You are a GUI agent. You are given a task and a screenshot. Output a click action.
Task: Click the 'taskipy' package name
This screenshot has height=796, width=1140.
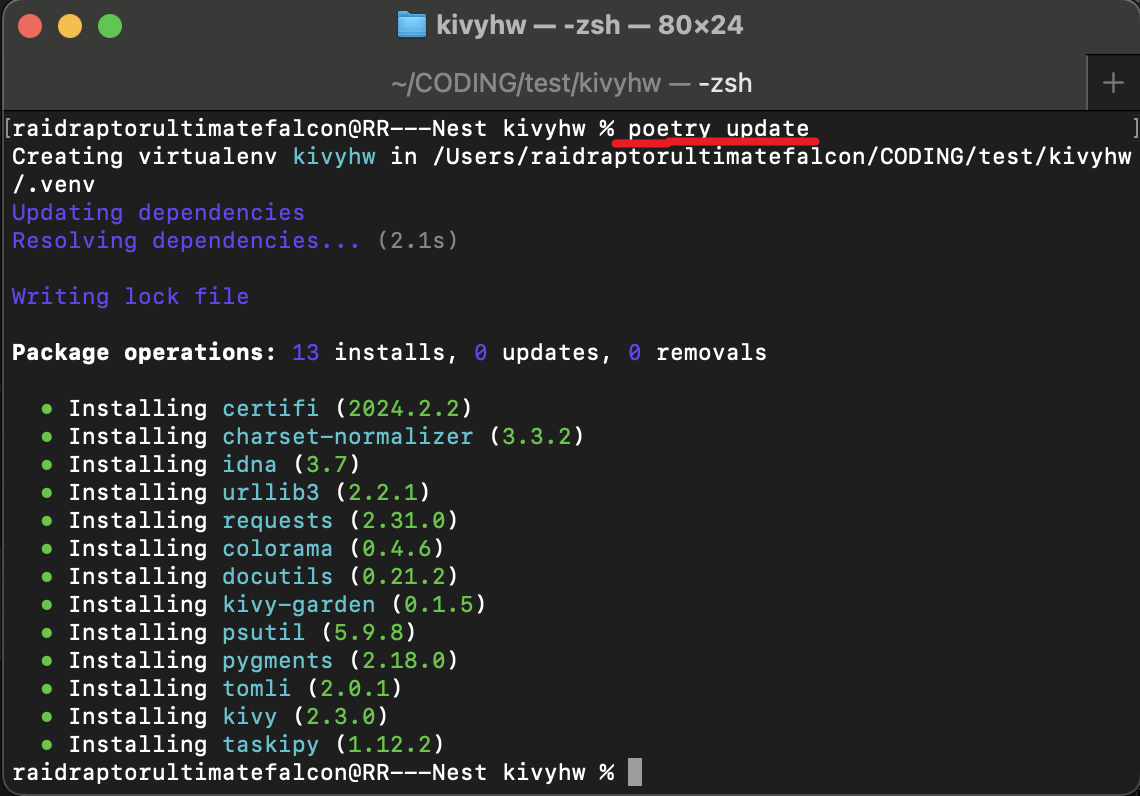tap(270, 744)
